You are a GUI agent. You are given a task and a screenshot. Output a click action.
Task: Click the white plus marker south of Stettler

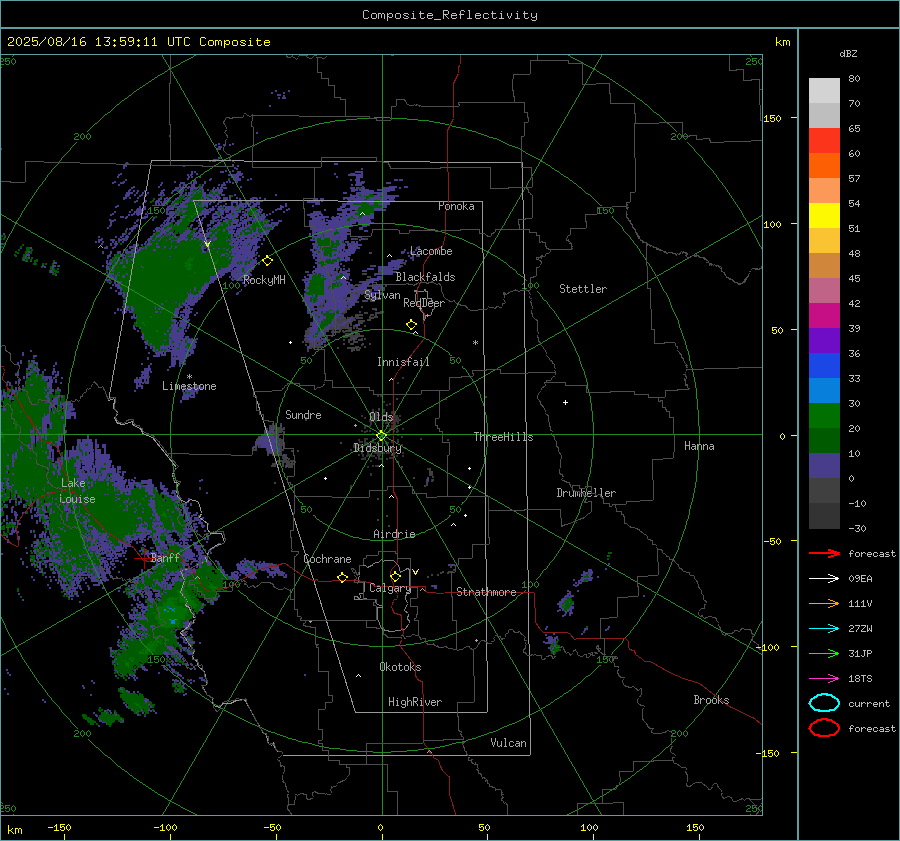tap(565, 402)
